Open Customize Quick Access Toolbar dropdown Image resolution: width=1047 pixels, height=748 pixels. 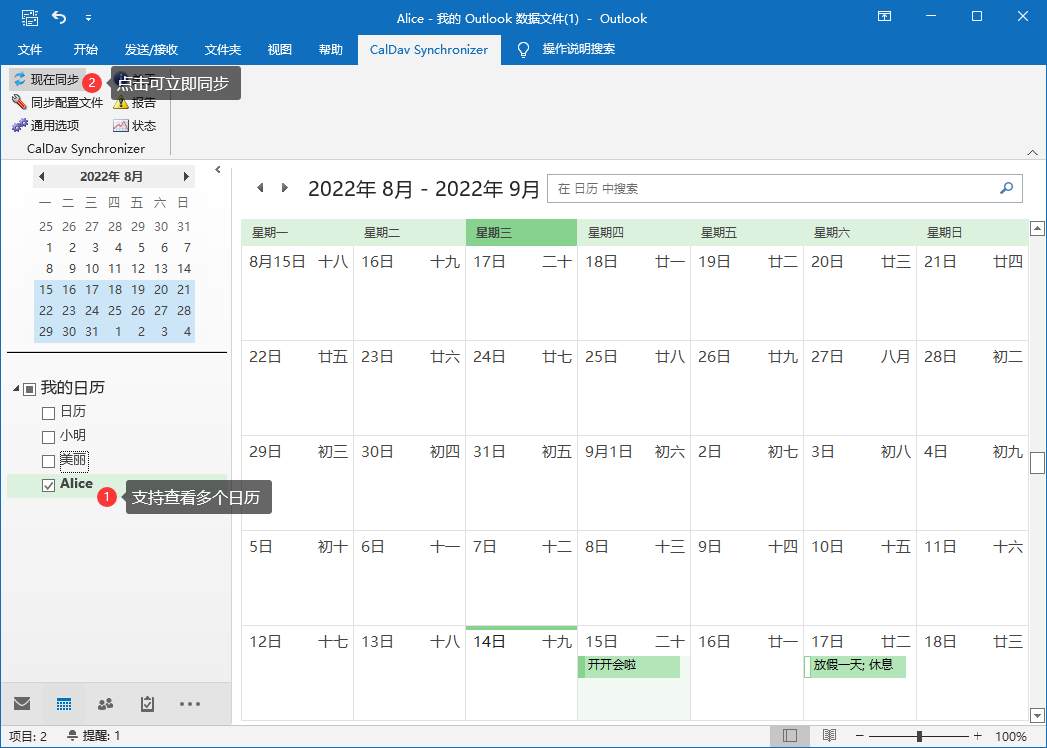pyautogui.click(x=88, y=19)
